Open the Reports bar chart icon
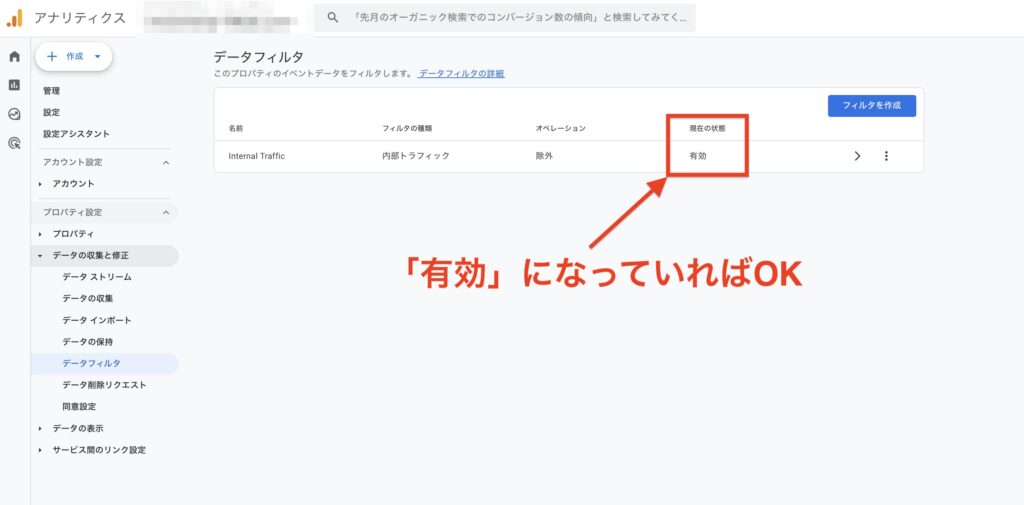This screenshot has width=1024, height=505. (14, 85)
